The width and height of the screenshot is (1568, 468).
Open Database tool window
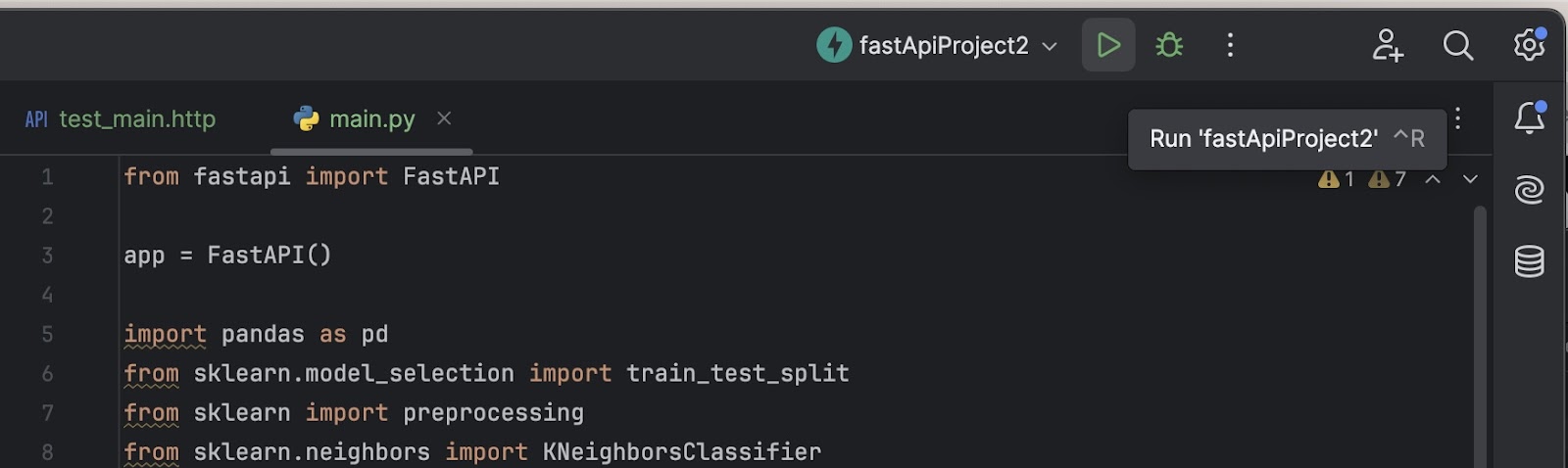tap(1530, 261)
